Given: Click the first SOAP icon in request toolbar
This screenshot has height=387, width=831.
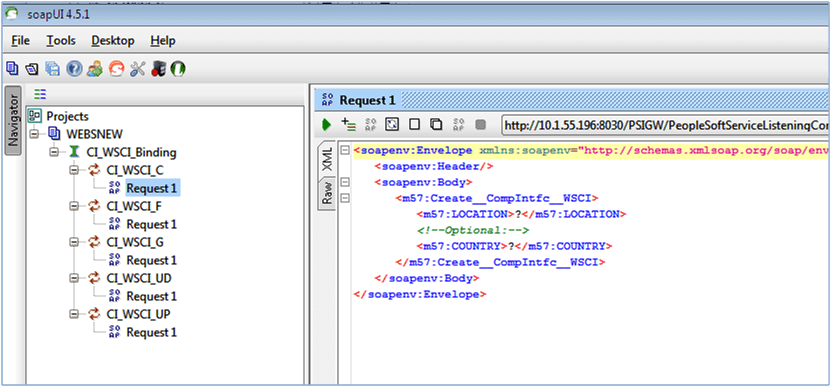Looking at the screenshot, I should point(370,125).
